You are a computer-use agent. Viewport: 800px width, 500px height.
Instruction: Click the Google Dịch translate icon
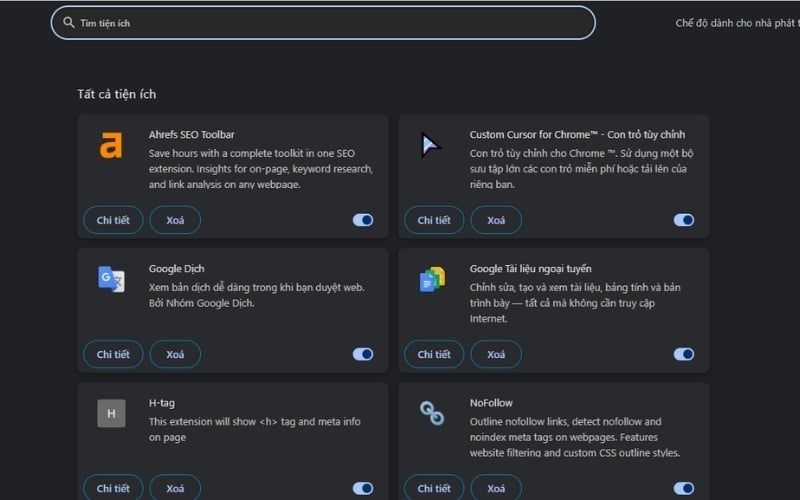coord(111,279)
